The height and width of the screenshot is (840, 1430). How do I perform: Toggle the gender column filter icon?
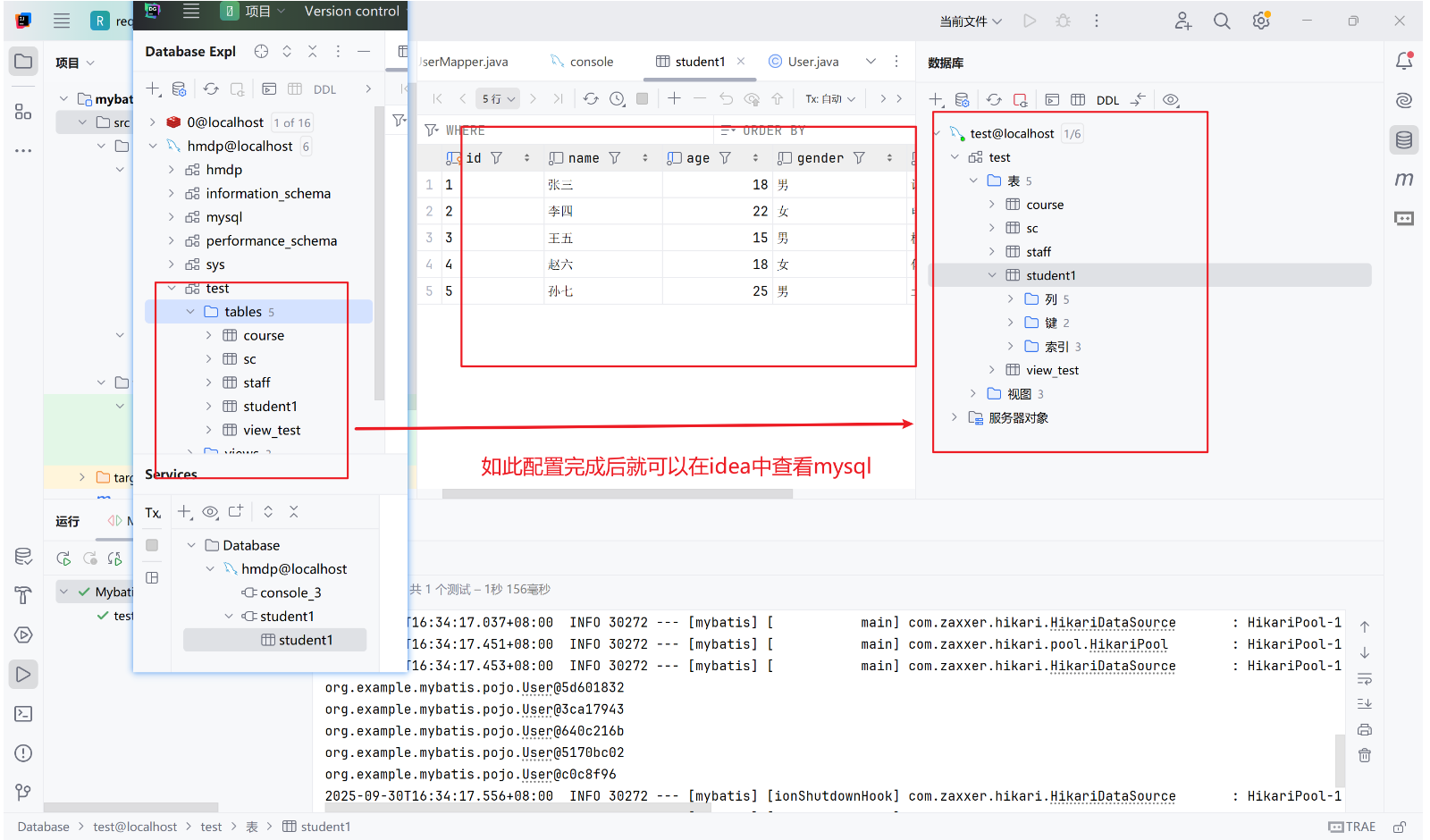coord(859,158)
